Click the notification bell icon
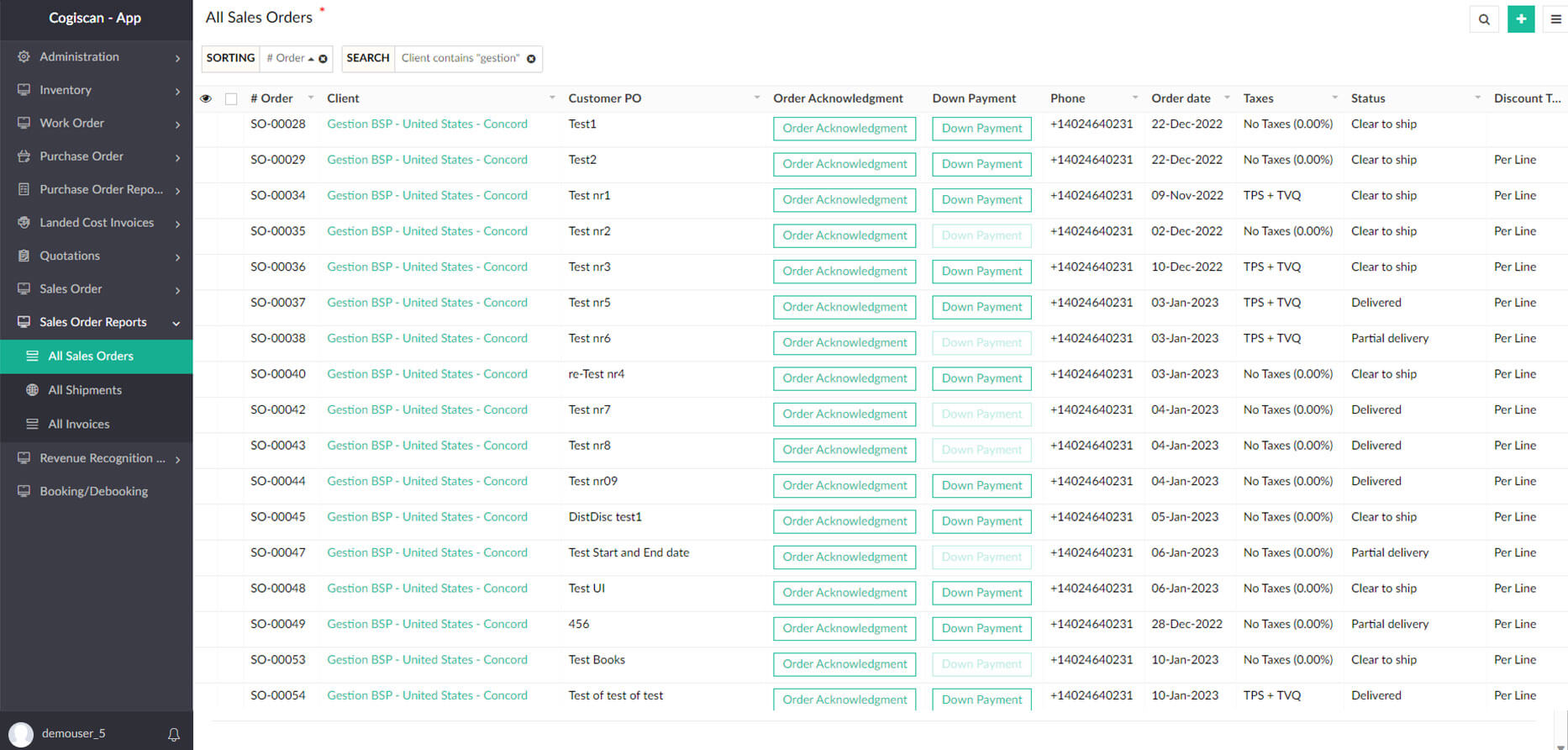Screen dimensions: 1568x750 (174, 734)
